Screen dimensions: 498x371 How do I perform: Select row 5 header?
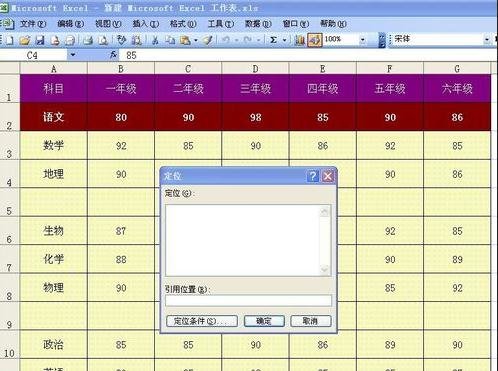click(10, 202)
